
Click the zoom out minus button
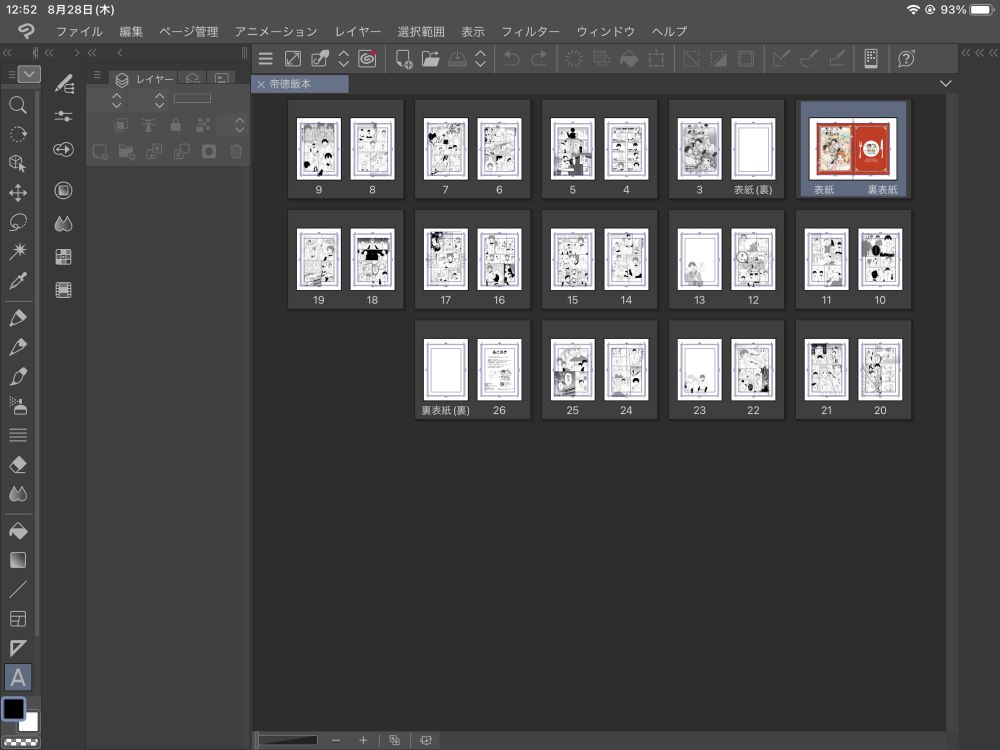[336, 740]
